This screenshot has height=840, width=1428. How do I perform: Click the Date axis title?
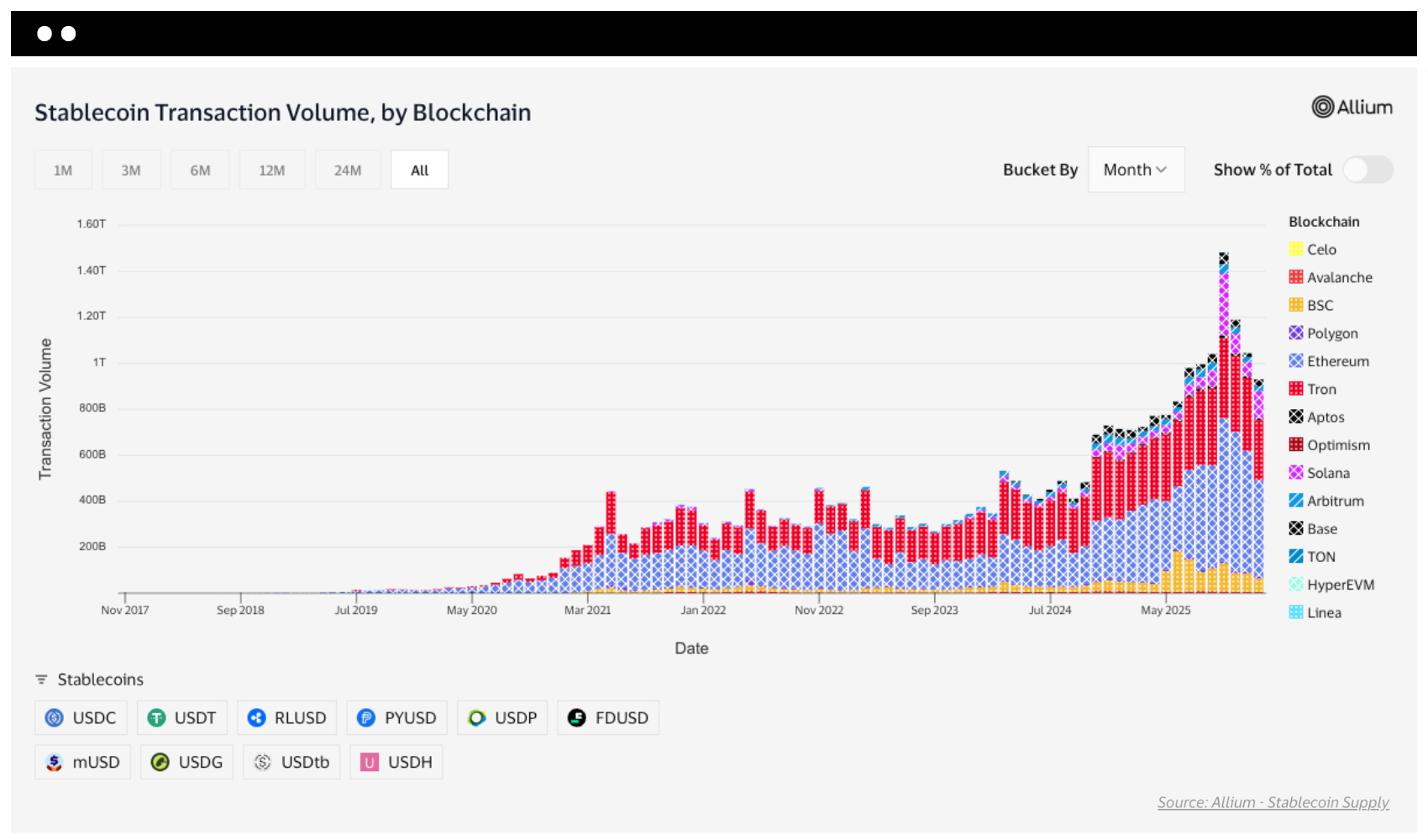pos(691,648)
